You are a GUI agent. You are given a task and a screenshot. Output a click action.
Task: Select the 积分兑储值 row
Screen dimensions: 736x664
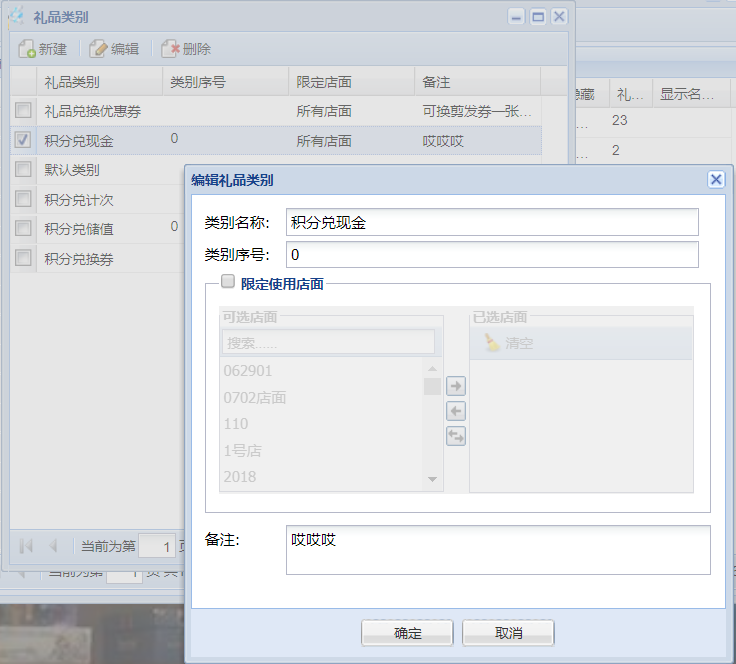pyautogui.click(x=98, y=229)
